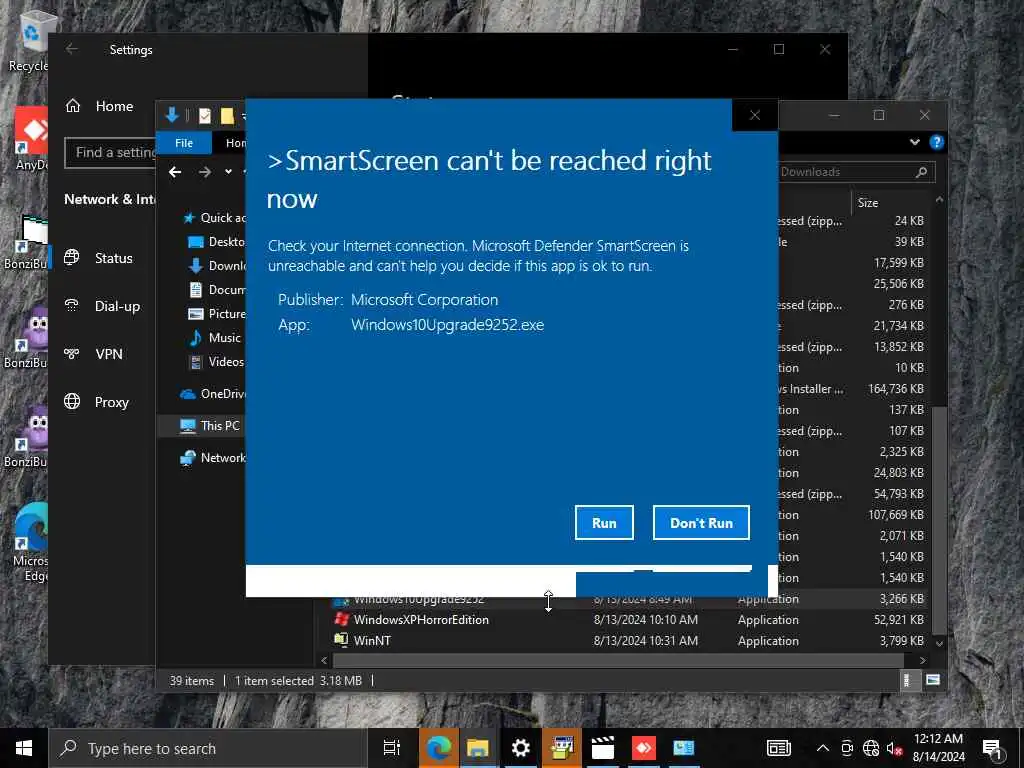Switch to large icons view in status bar
This screenshot has height=768, width=1024.
[x=933, y=680]
